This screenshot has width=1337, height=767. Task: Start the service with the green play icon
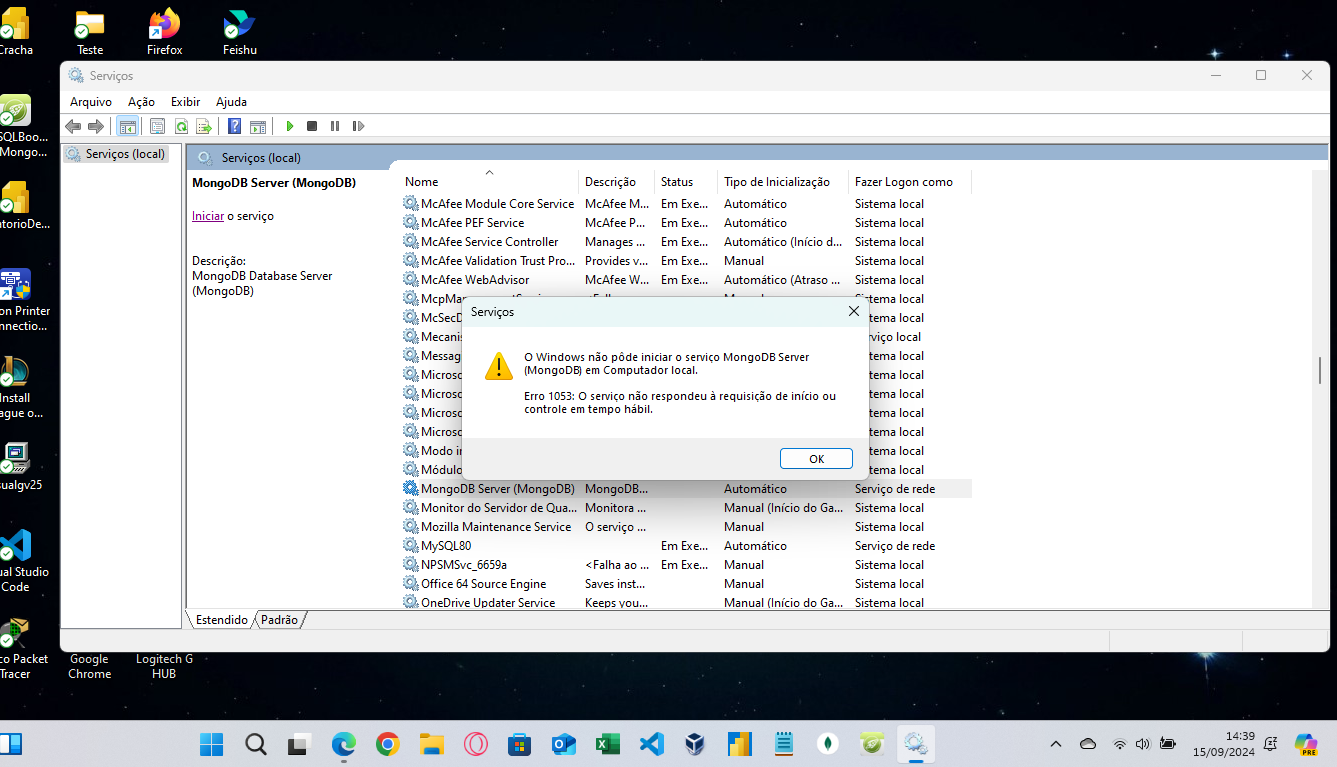(289, 126)
